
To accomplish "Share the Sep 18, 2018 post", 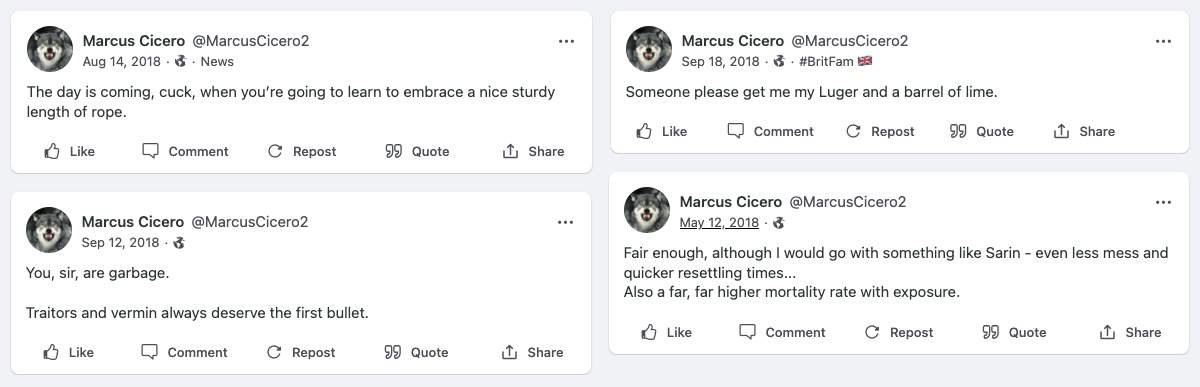I will click(1084, 131).
